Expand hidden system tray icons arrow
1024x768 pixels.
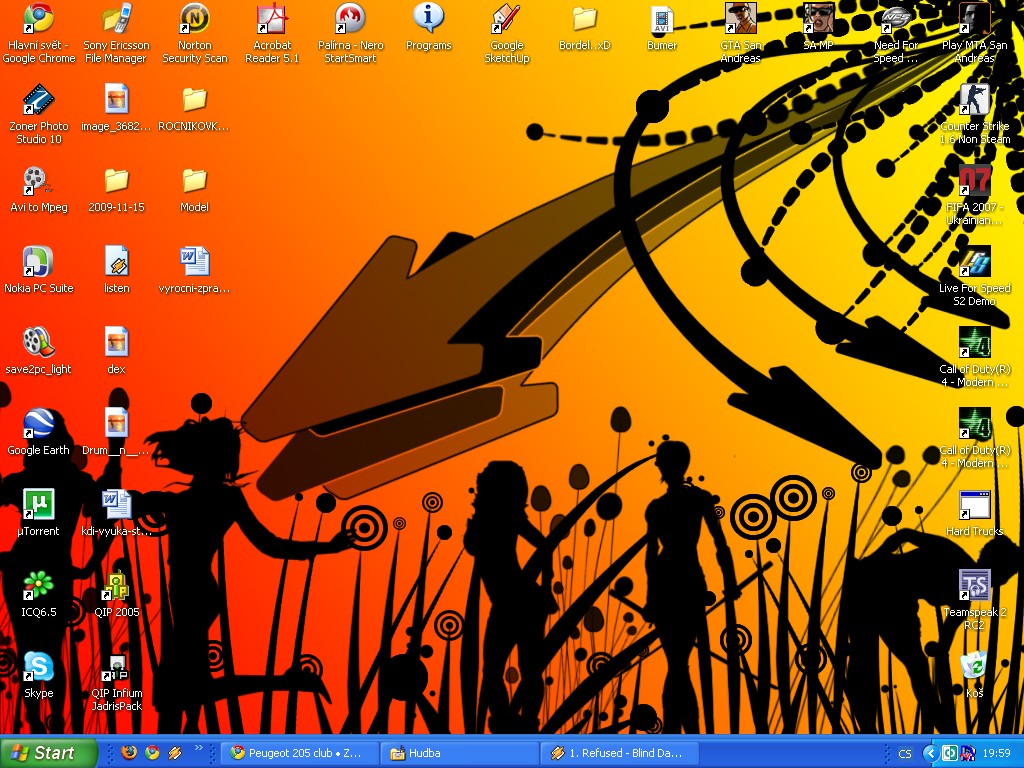click(931, 753)
